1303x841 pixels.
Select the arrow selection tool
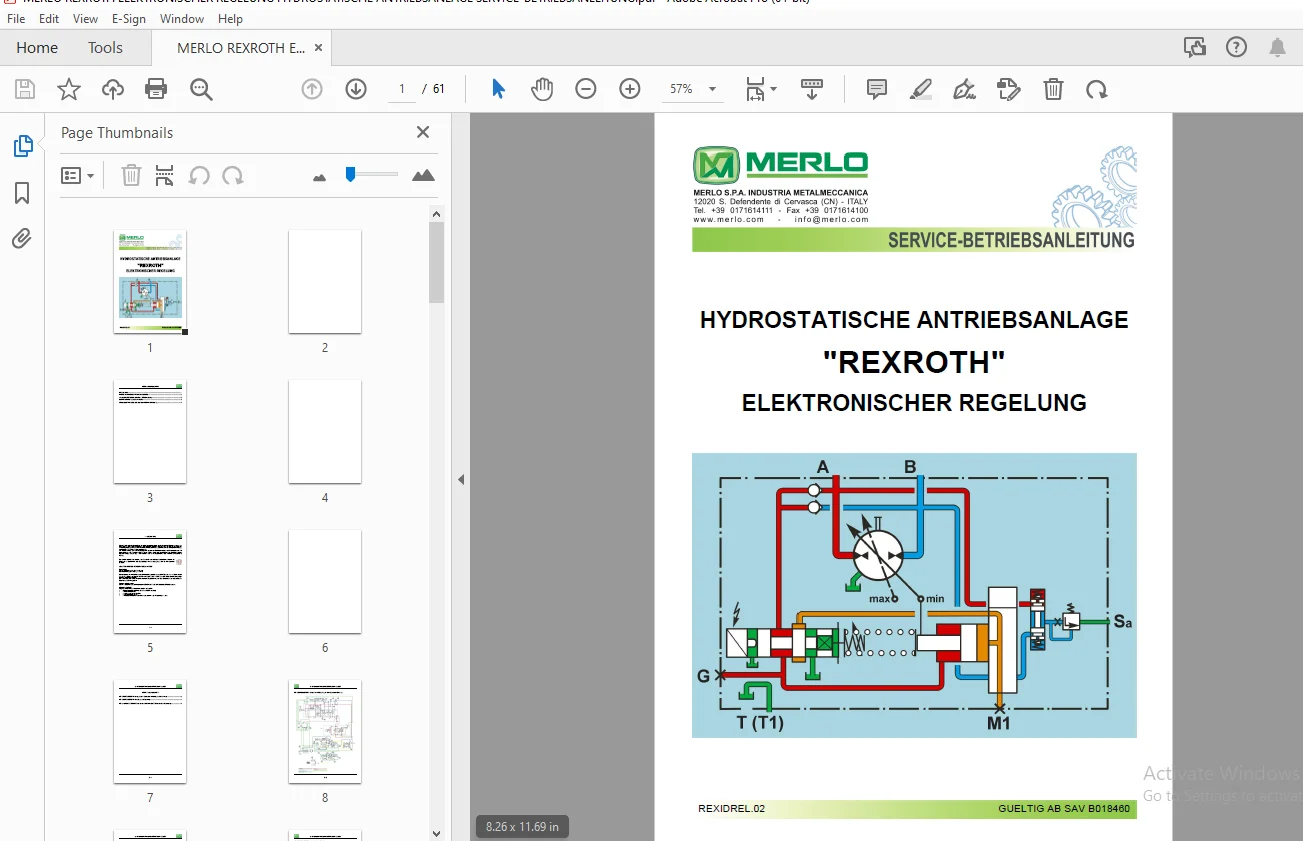click(x=498, y=89)
